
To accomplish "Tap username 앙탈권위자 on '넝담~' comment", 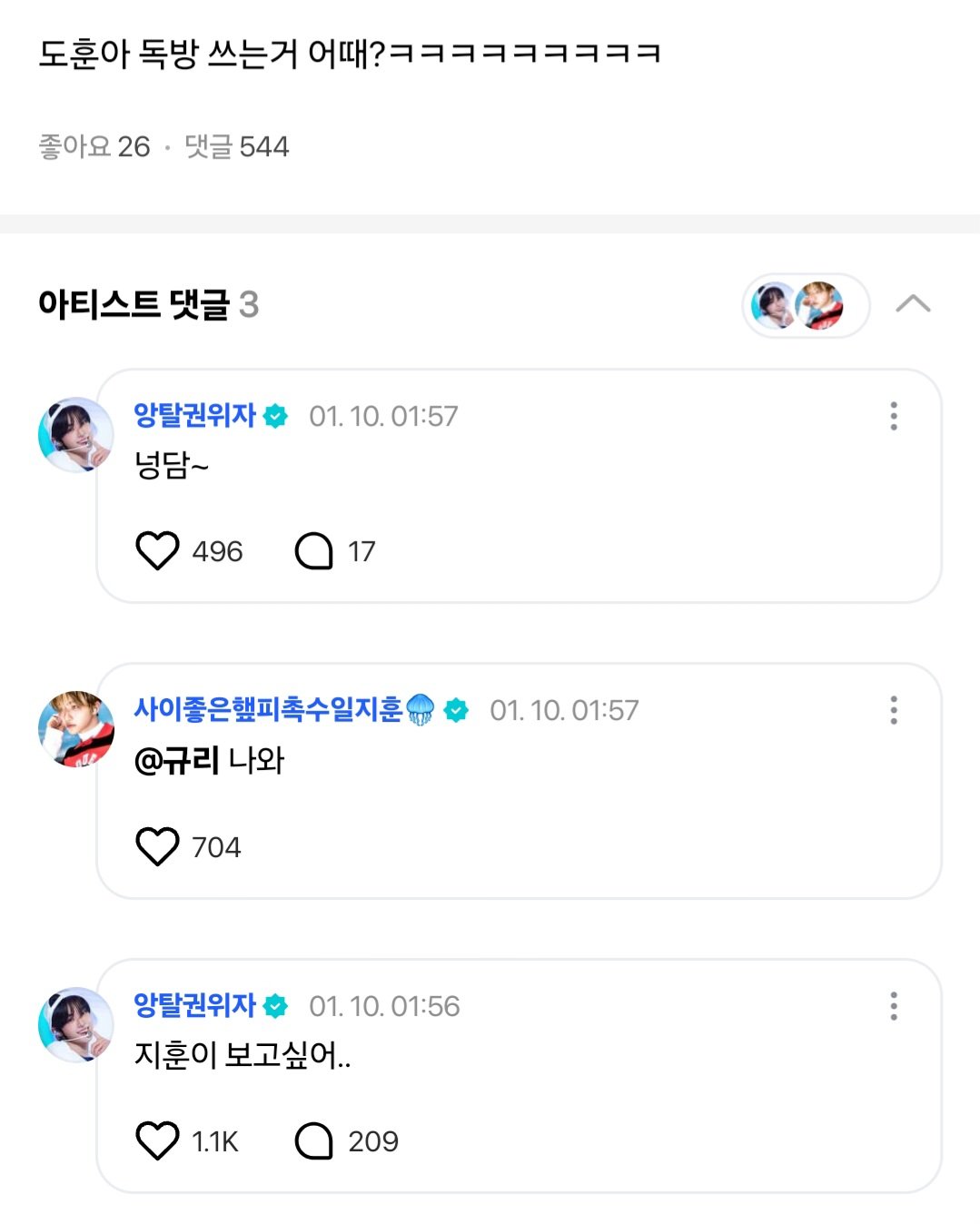I will [x=194, y=416].
